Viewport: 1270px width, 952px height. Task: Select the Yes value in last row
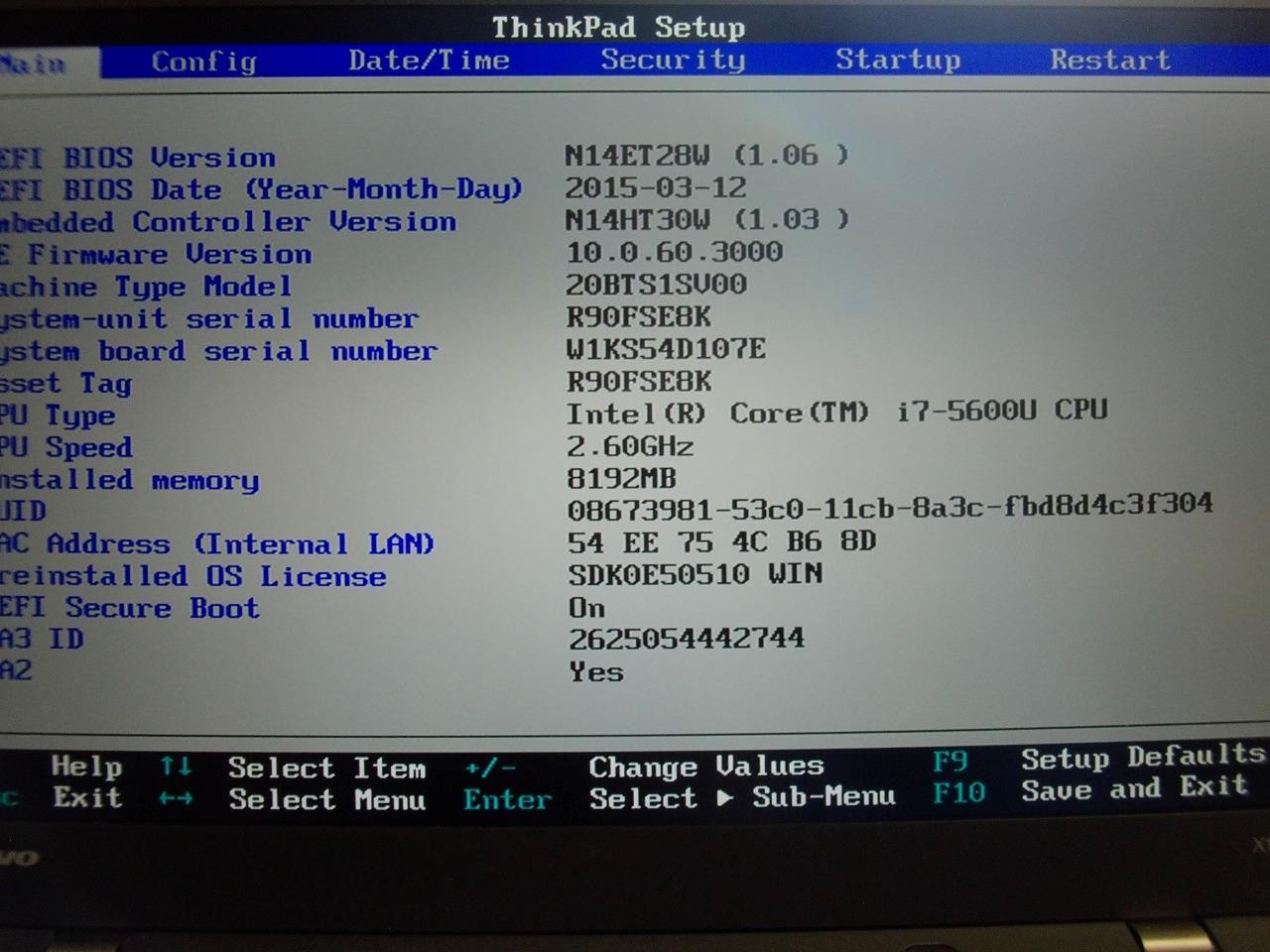tap(596, 672)
